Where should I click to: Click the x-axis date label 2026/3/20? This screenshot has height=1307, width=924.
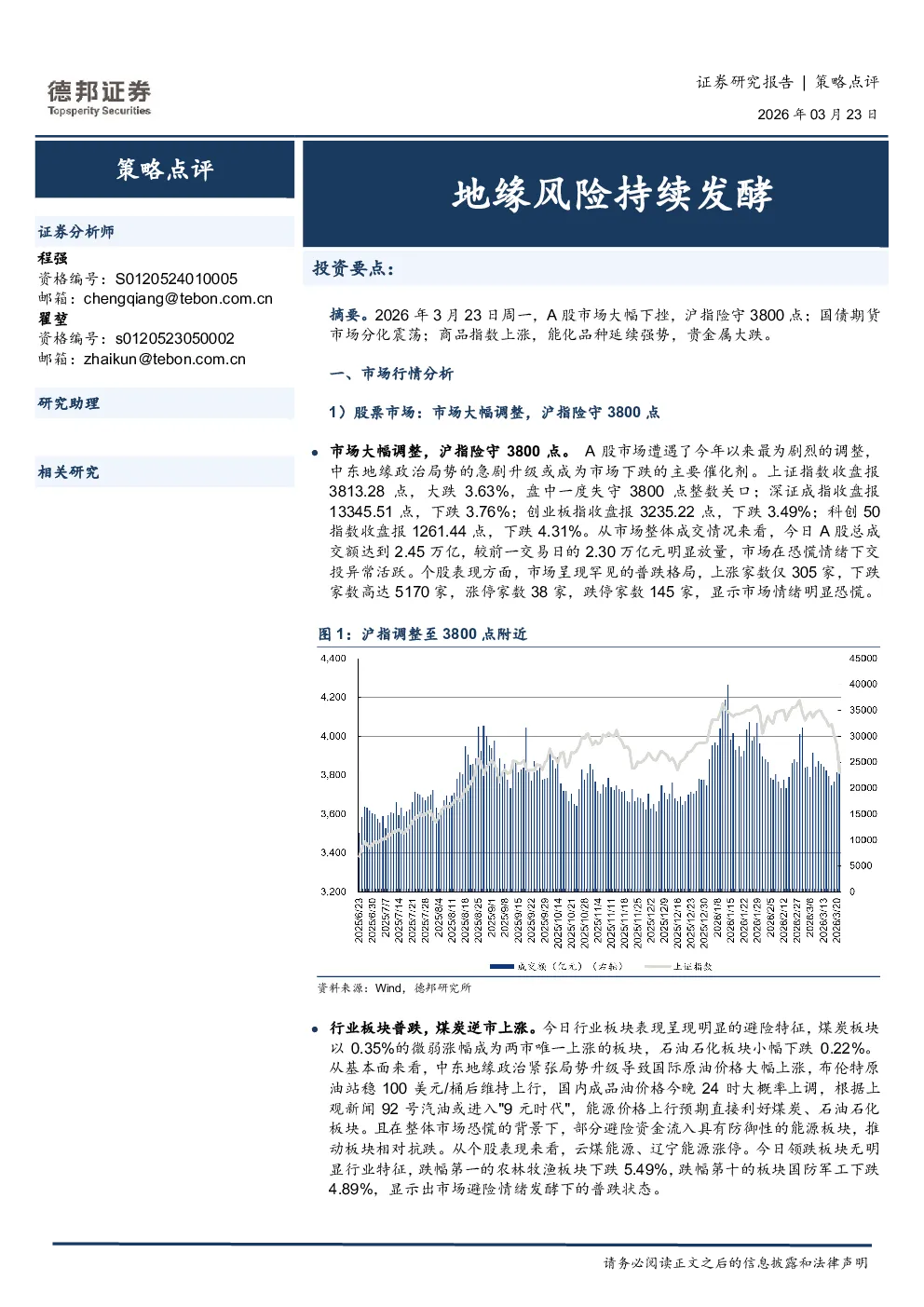tap(837, 920)
